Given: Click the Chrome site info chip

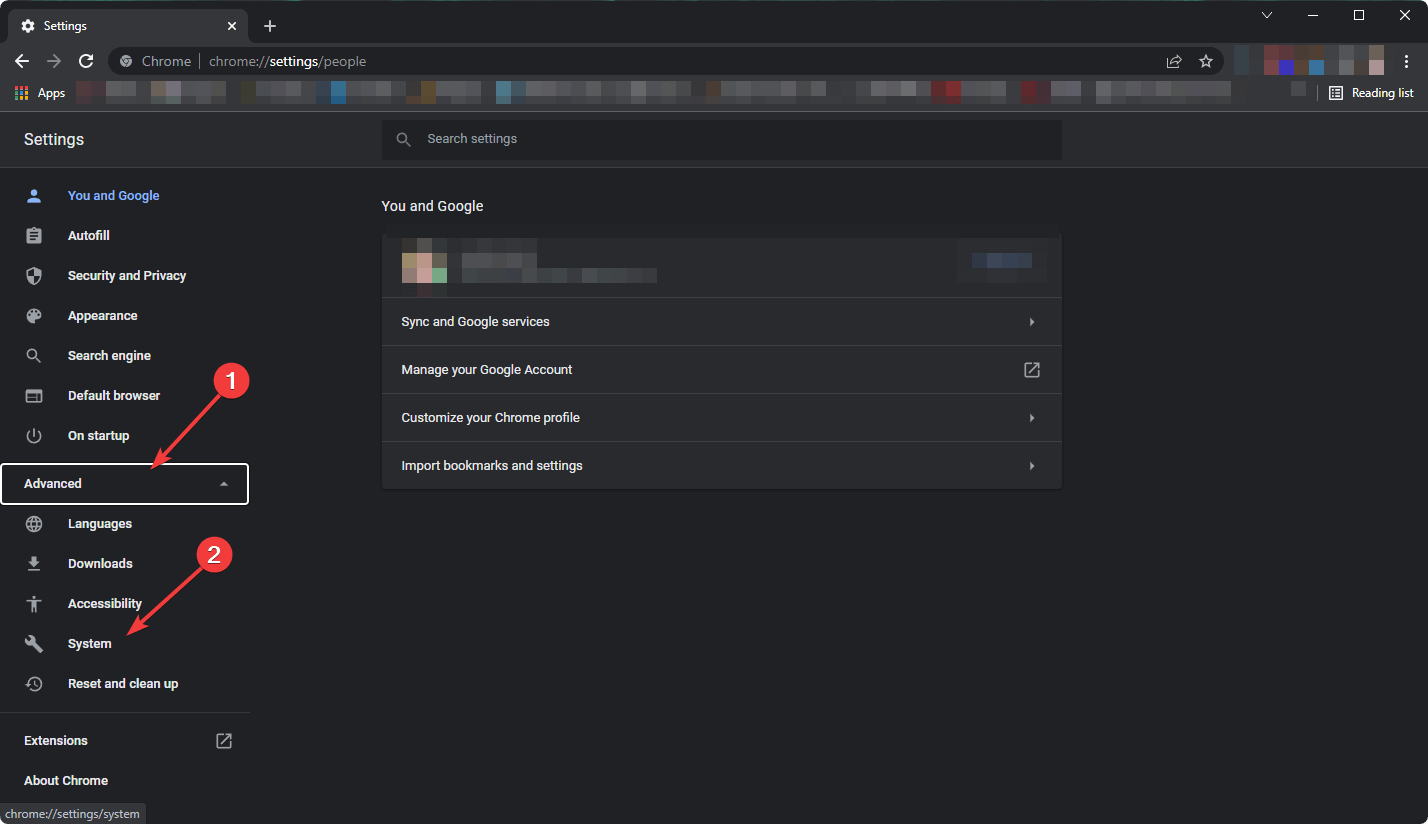Looking at the screenshot, I should pos(155,61).
